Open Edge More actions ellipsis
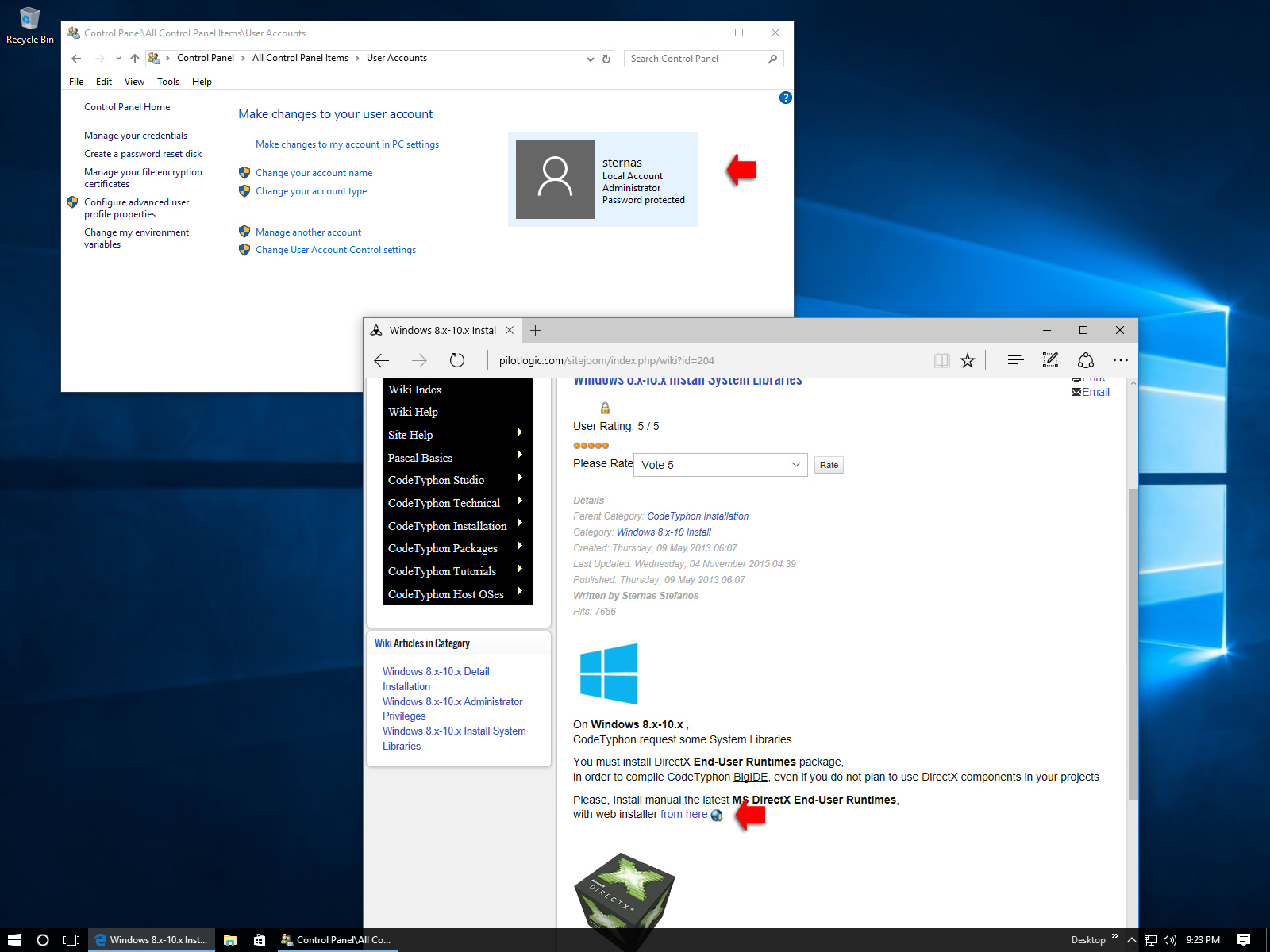Viewport: 1270px width, 952px height. [x=1121, y=360]
